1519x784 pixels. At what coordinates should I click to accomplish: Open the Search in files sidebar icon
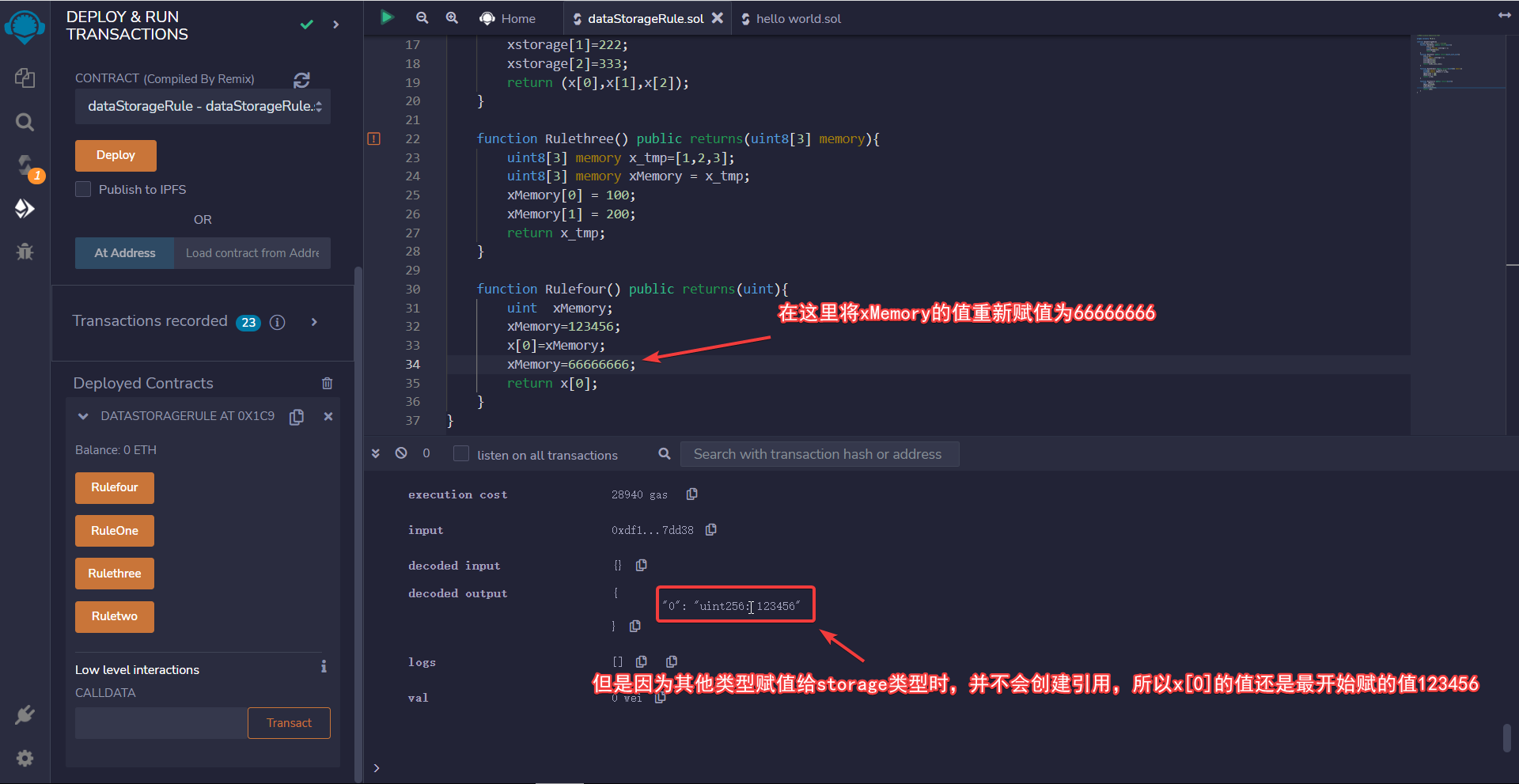coord(25,122)
